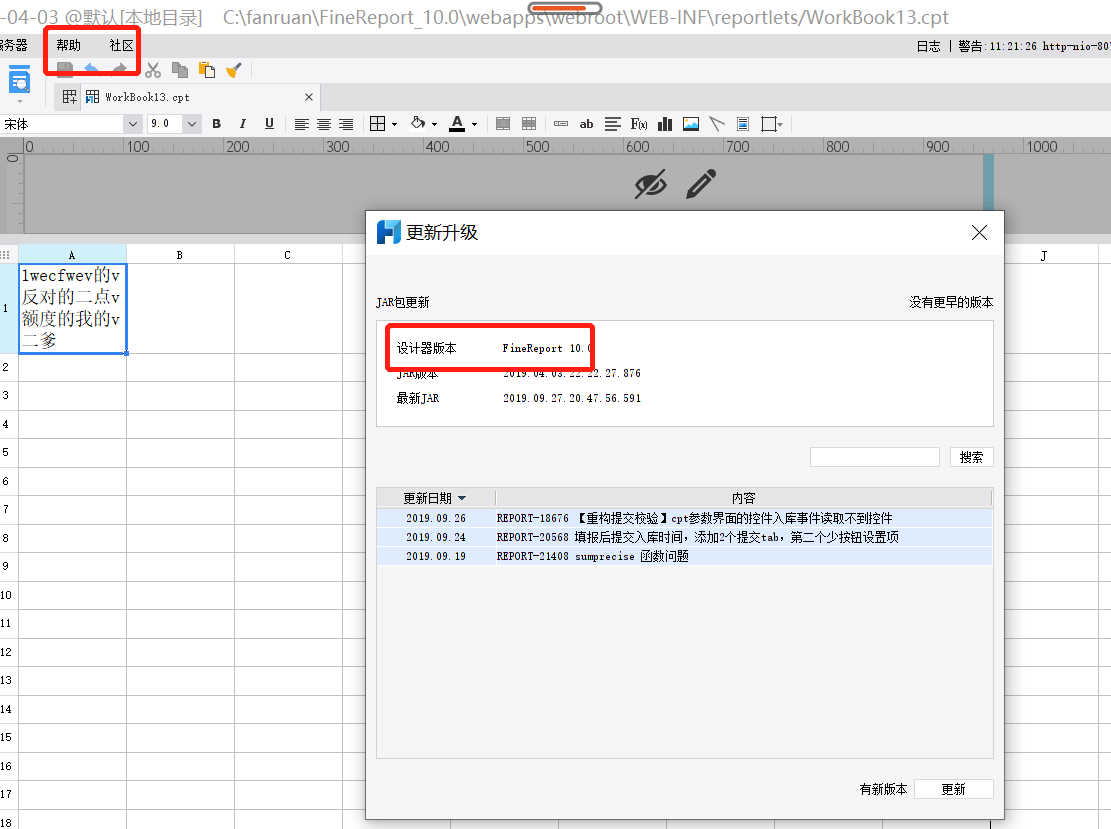Click the format painter brush icon
Screen dimensions: 1111x829
[x=234, y=70]
